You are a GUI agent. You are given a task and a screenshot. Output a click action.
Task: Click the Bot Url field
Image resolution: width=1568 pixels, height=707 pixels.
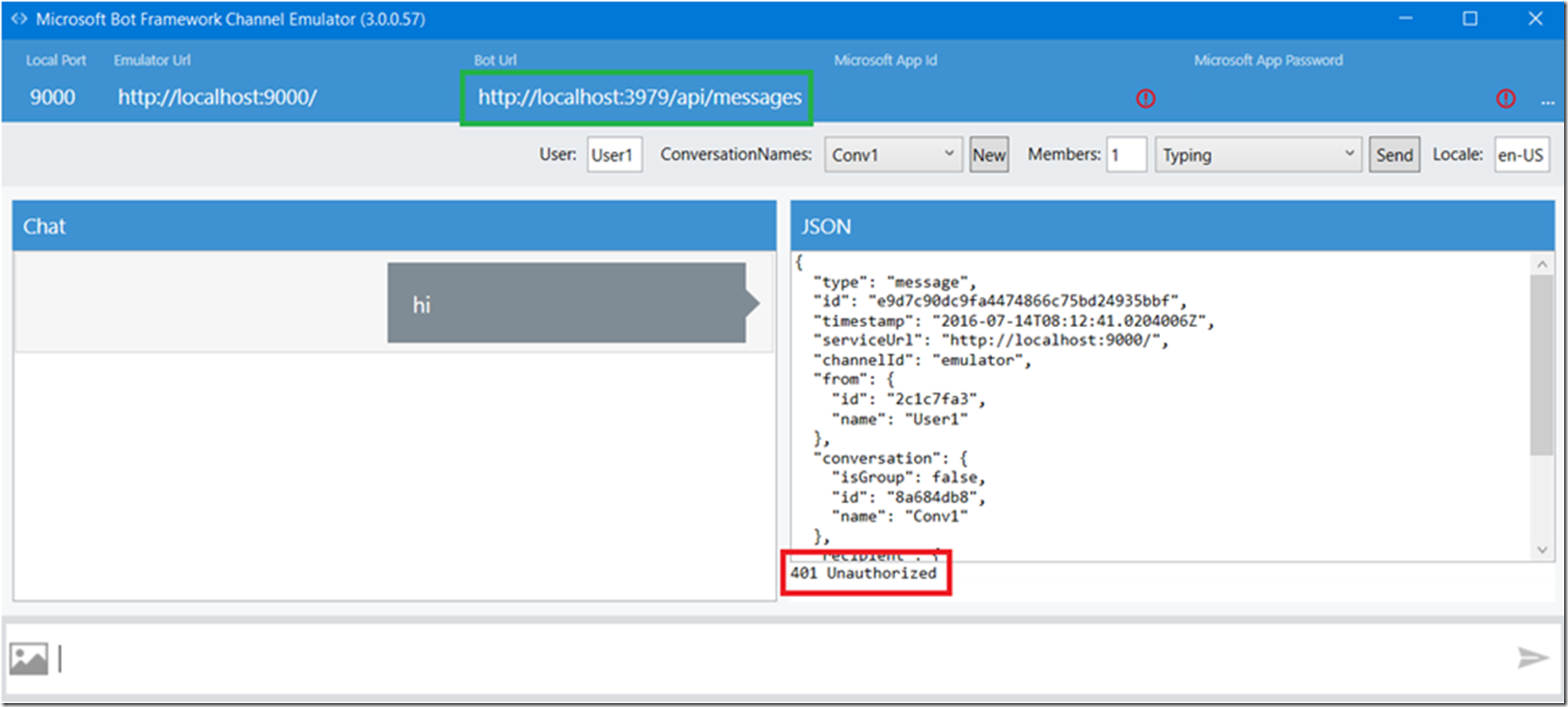point(638,97)
